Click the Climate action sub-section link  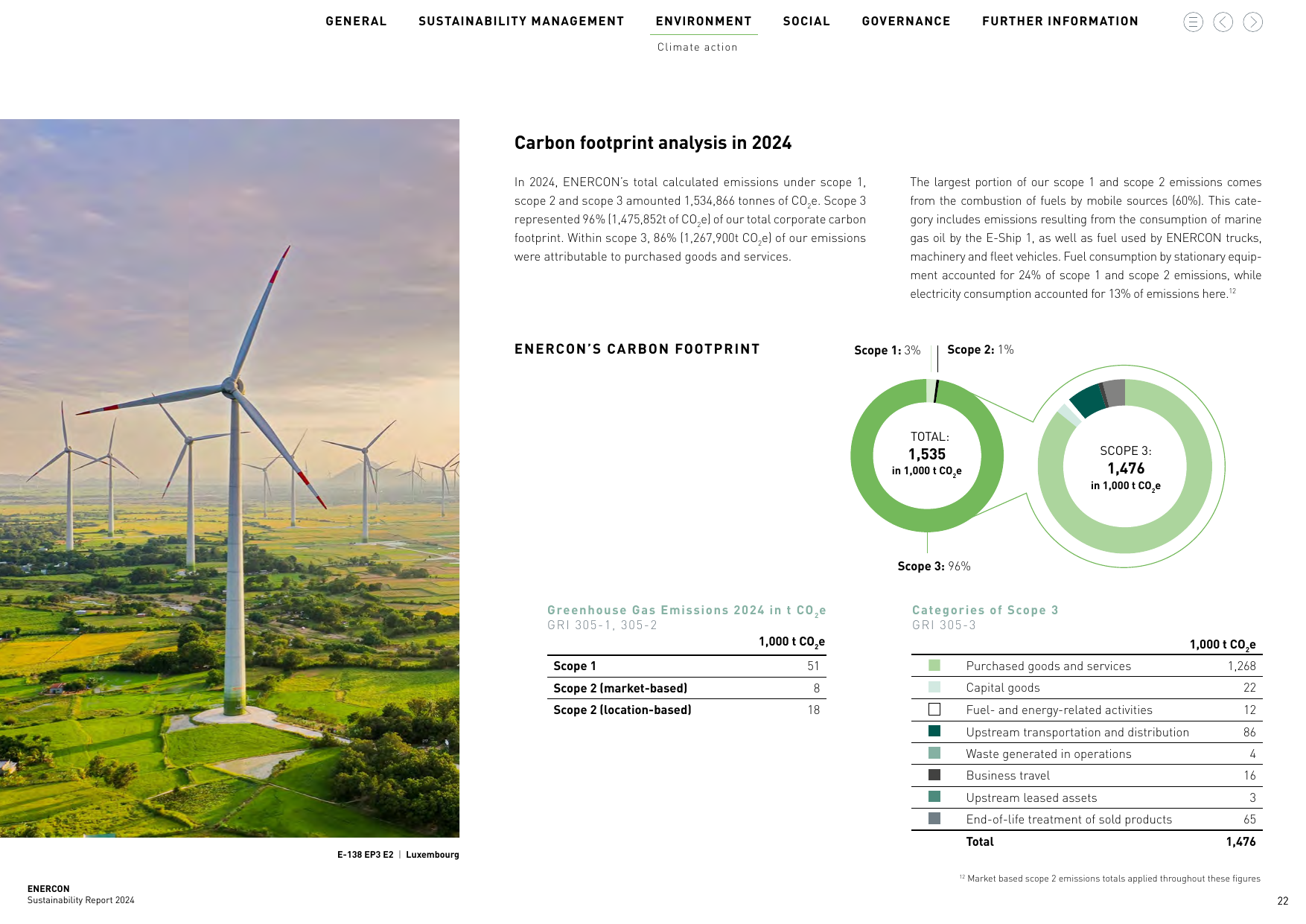[x=698, y=47]
